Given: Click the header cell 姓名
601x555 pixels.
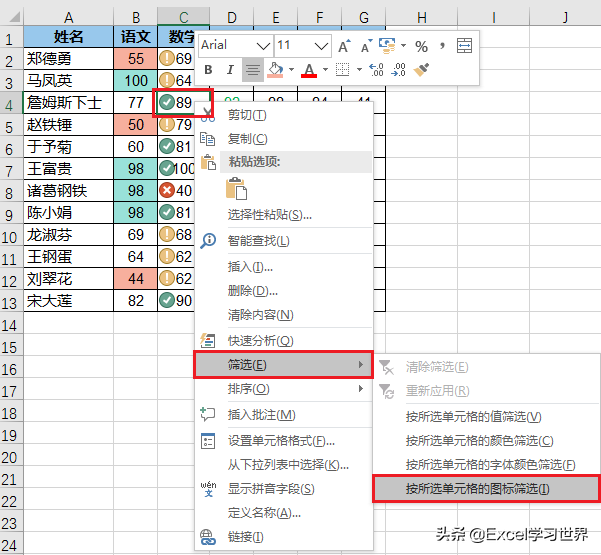Looking at the screenshot, I should [x=69, y=37].
